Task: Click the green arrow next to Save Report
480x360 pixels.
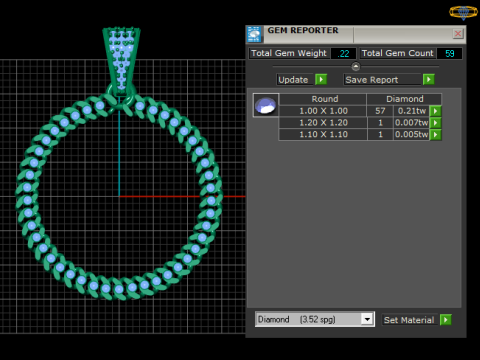Action: click(x=429, y=80)
